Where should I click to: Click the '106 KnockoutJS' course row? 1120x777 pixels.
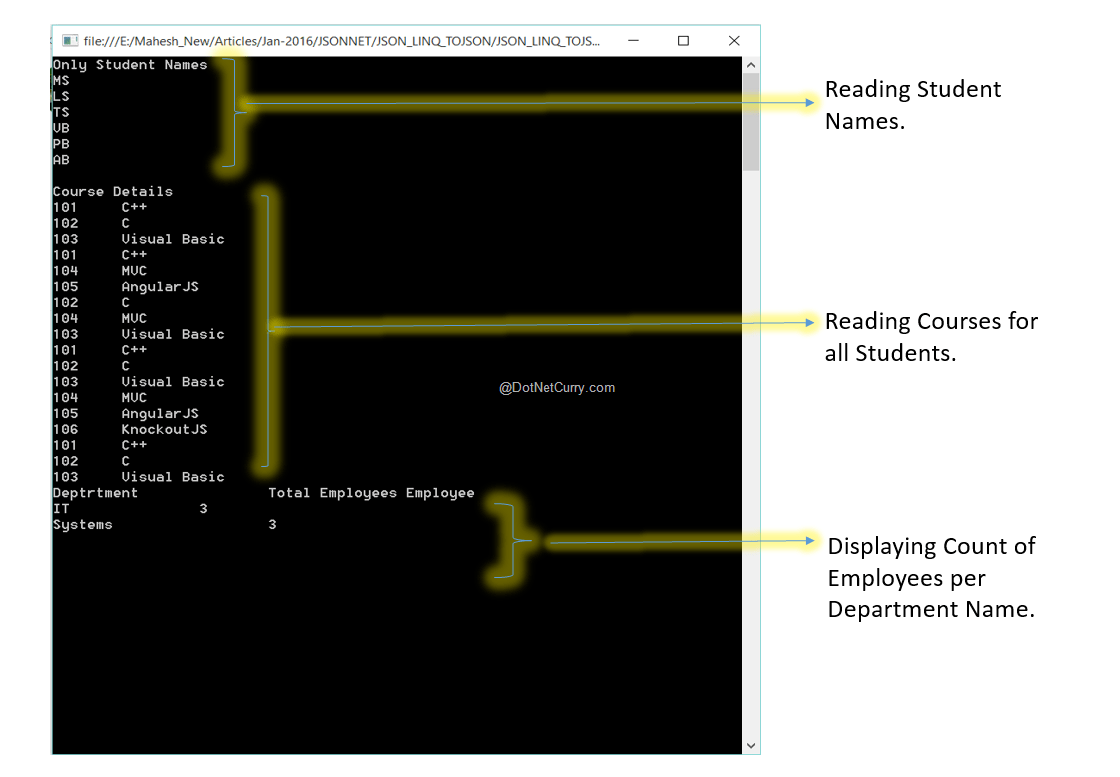(x=130, y=429)
